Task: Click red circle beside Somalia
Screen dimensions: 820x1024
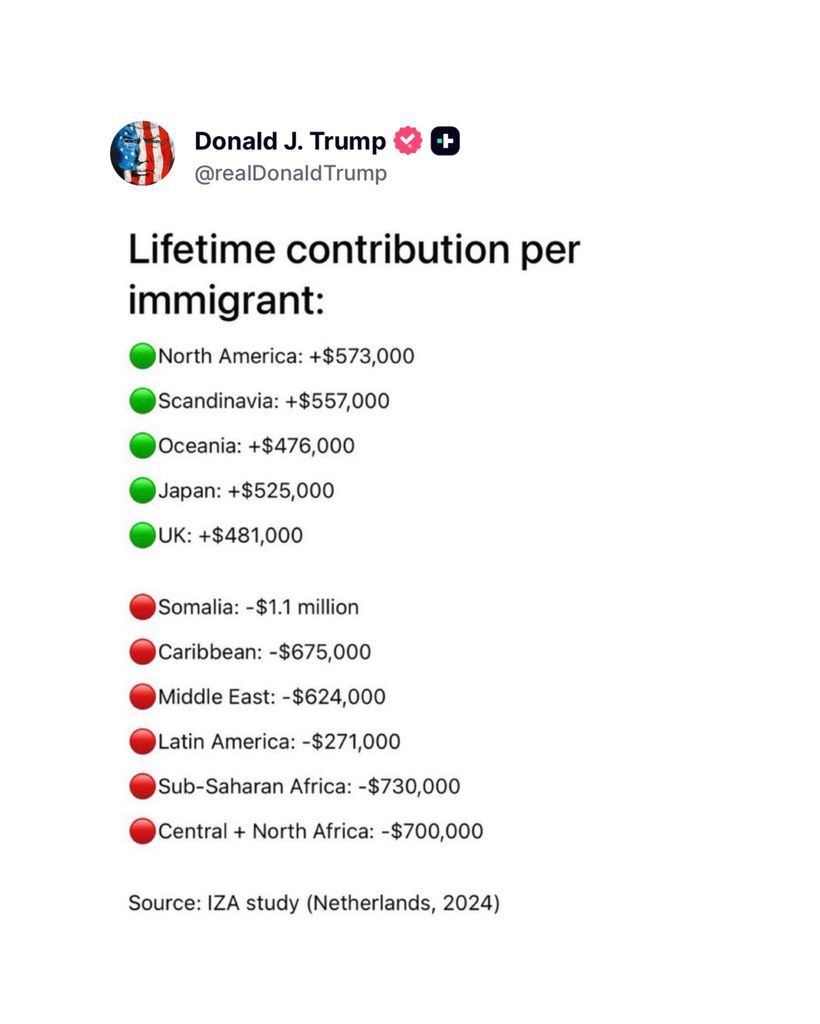Action: tap(142, 607)
